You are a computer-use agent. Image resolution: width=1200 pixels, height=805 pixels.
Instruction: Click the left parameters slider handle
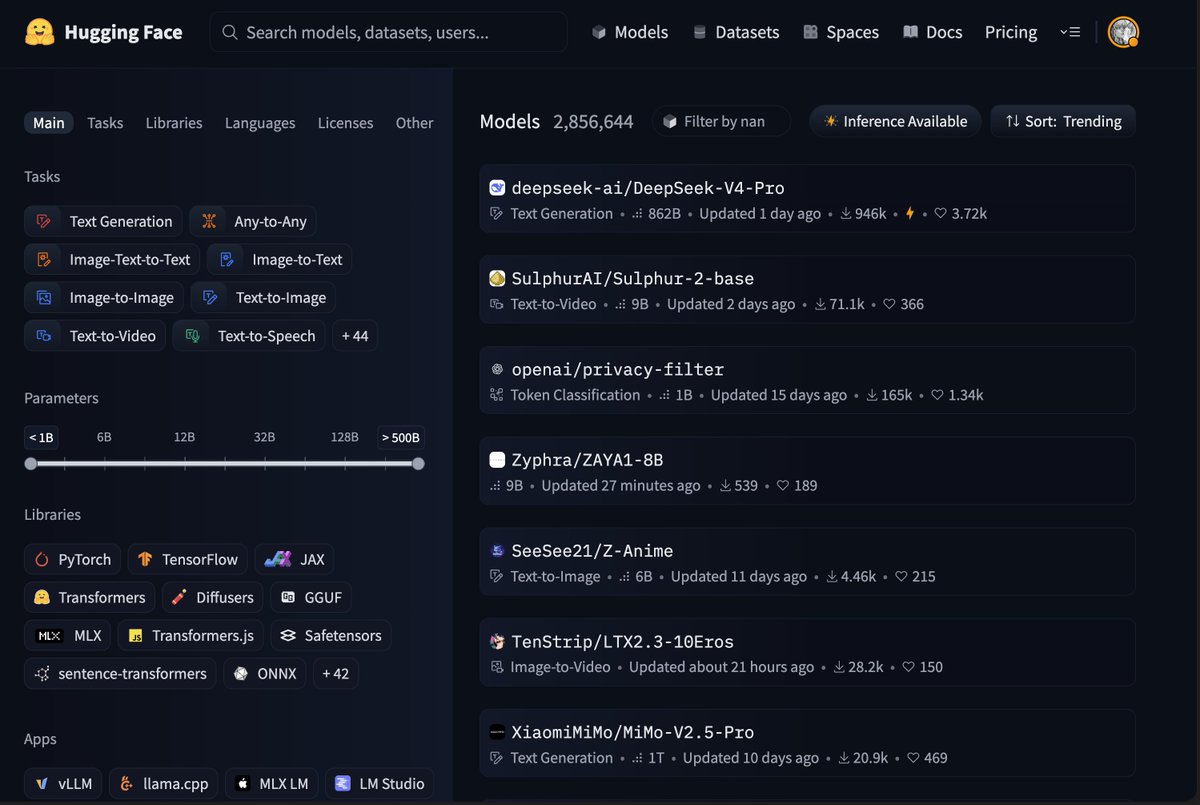point(31,464)
